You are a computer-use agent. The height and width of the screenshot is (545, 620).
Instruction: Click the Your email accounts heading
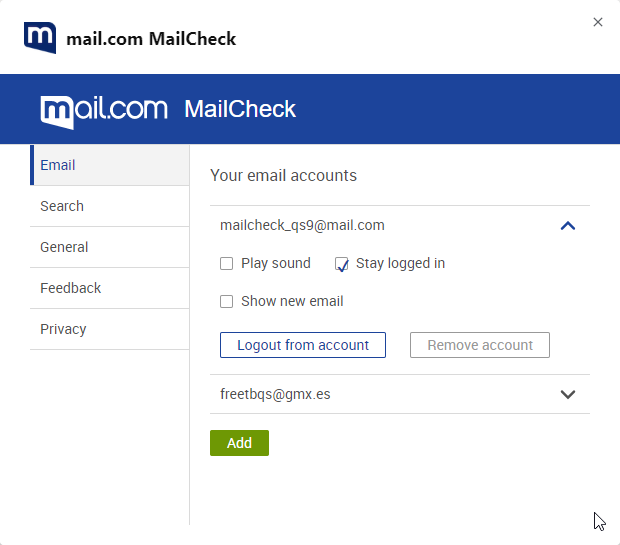[283, 176]
